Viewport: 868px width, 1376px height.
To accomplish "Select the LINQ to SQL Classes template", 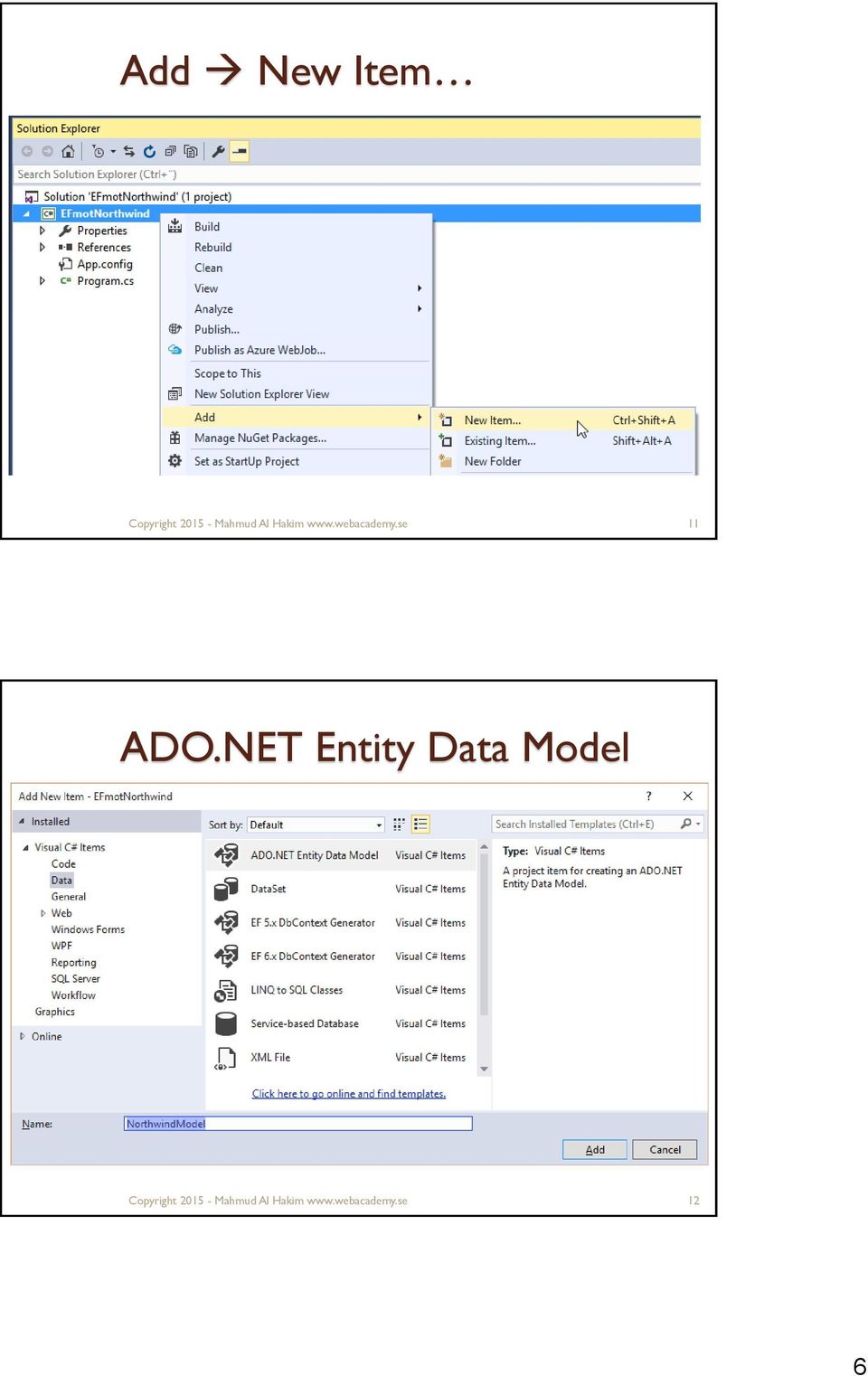I will pyautogui.click(x=342, y=991).
